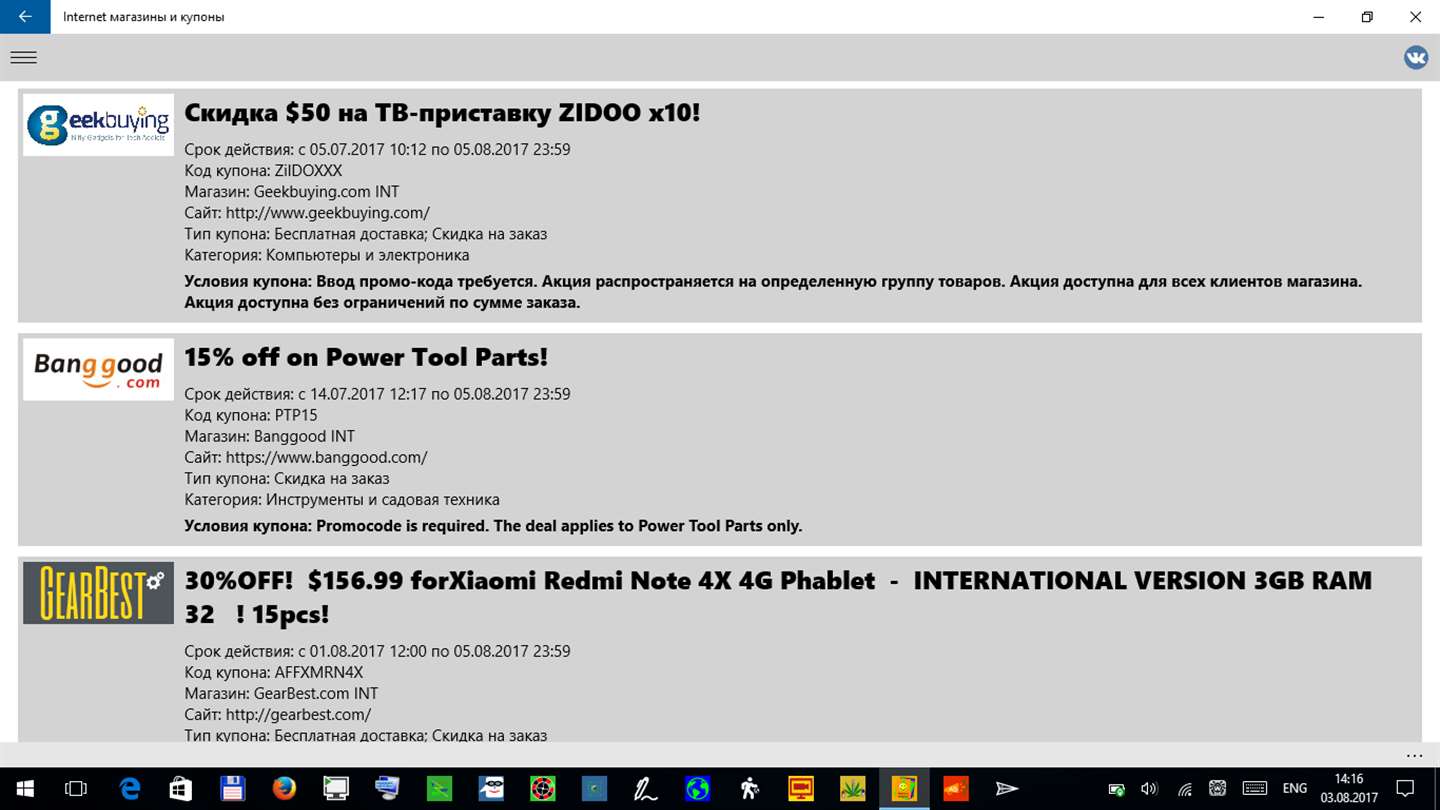Screen dimensions: 1440x810
Task: Open the pen signature taskbar app
Action: (646, 789)
